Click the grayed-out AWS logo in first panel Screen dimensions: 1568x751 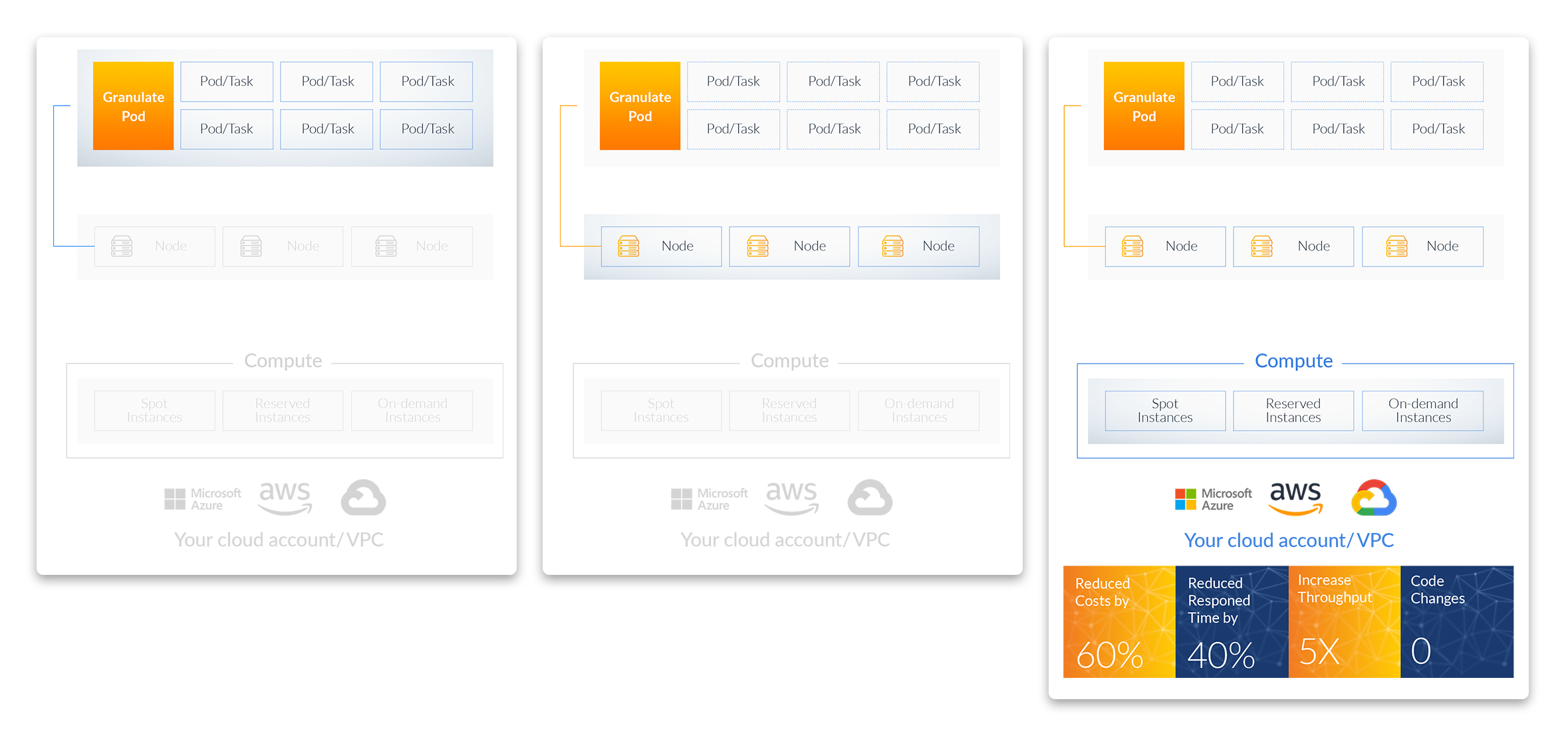(x=285, y=498)
